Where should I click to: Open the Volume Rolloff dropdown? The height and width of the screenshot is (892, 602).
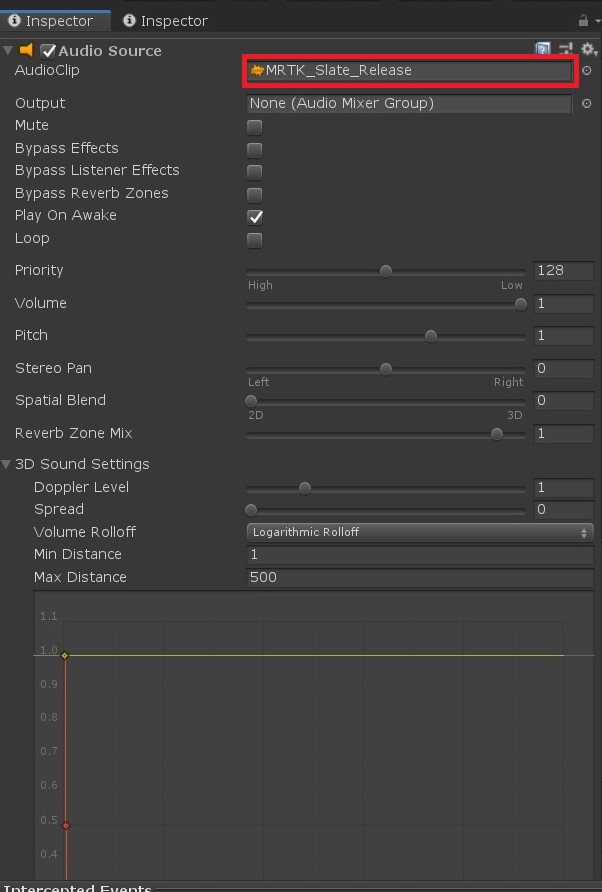click(x=420, y=532)
